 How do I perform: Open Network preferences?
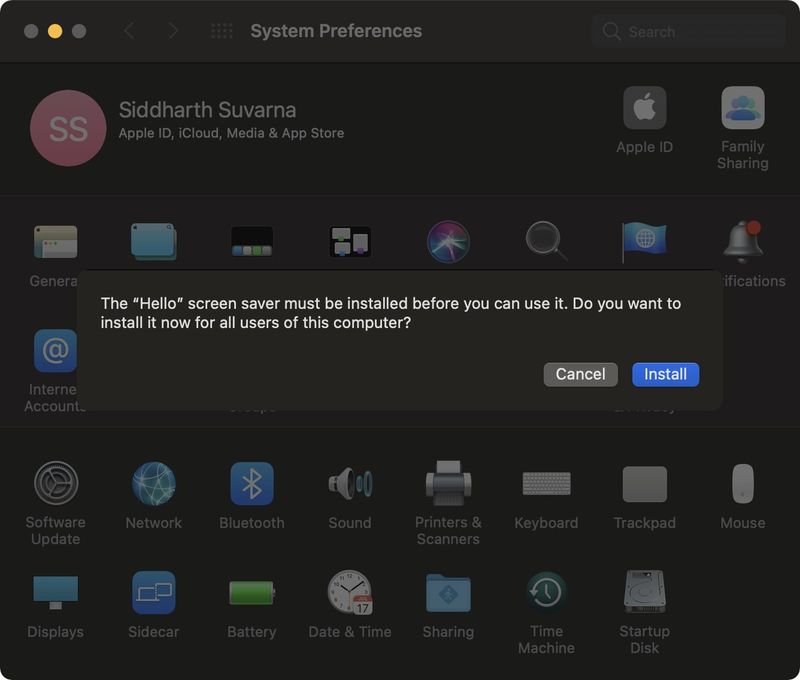(x=154, y=483)
